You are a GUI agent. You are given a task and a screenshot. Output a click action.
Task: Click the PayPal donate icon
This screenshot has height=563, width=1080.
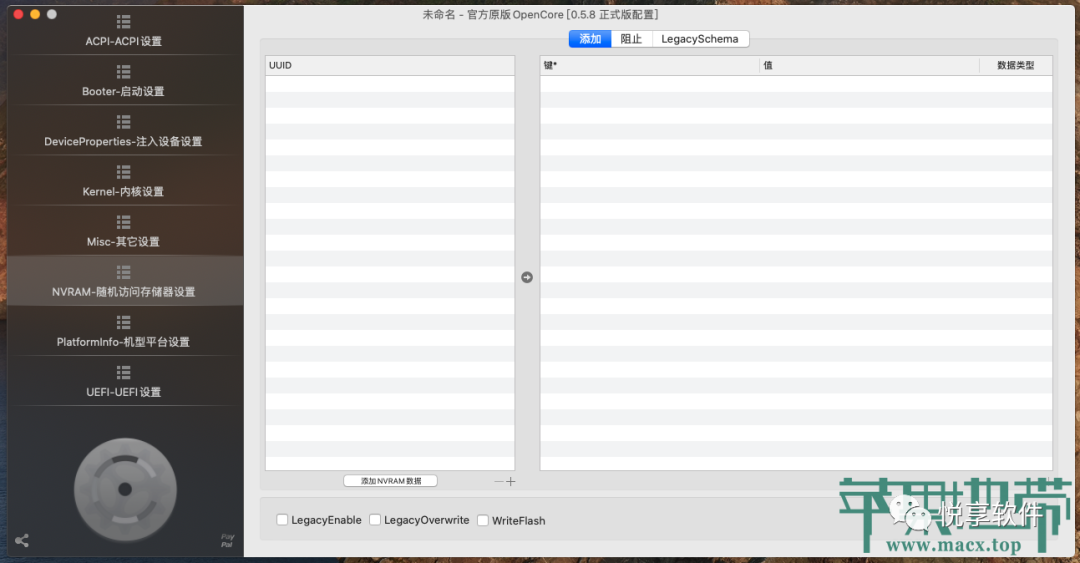coord(227,541)
